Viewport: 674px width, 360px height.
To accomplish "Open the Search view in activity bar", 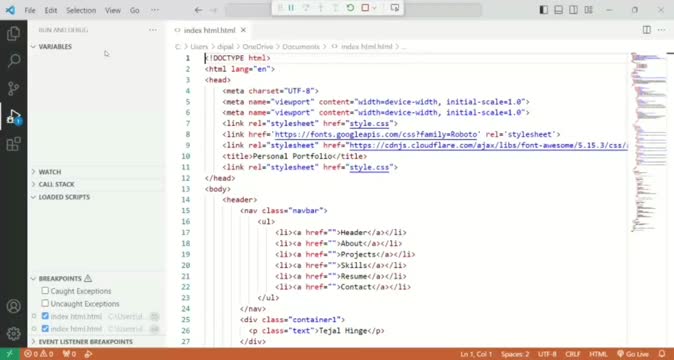I will point(13,61).
